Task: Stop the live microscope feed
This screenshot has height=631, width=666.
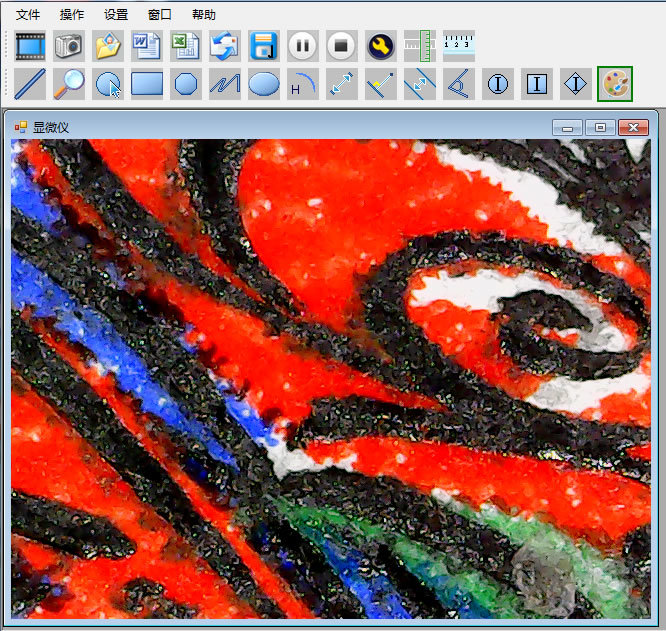Action: click(x=342, y=46)
